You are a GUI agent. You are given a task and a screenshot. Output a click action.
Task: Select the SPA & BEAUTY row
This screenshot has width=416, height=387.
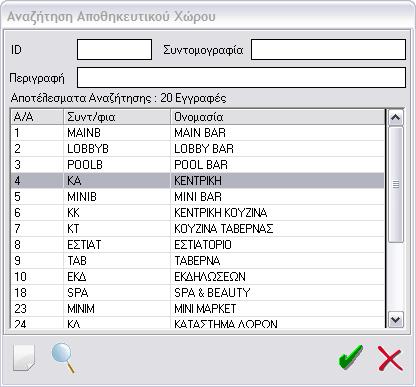(197, 293)
